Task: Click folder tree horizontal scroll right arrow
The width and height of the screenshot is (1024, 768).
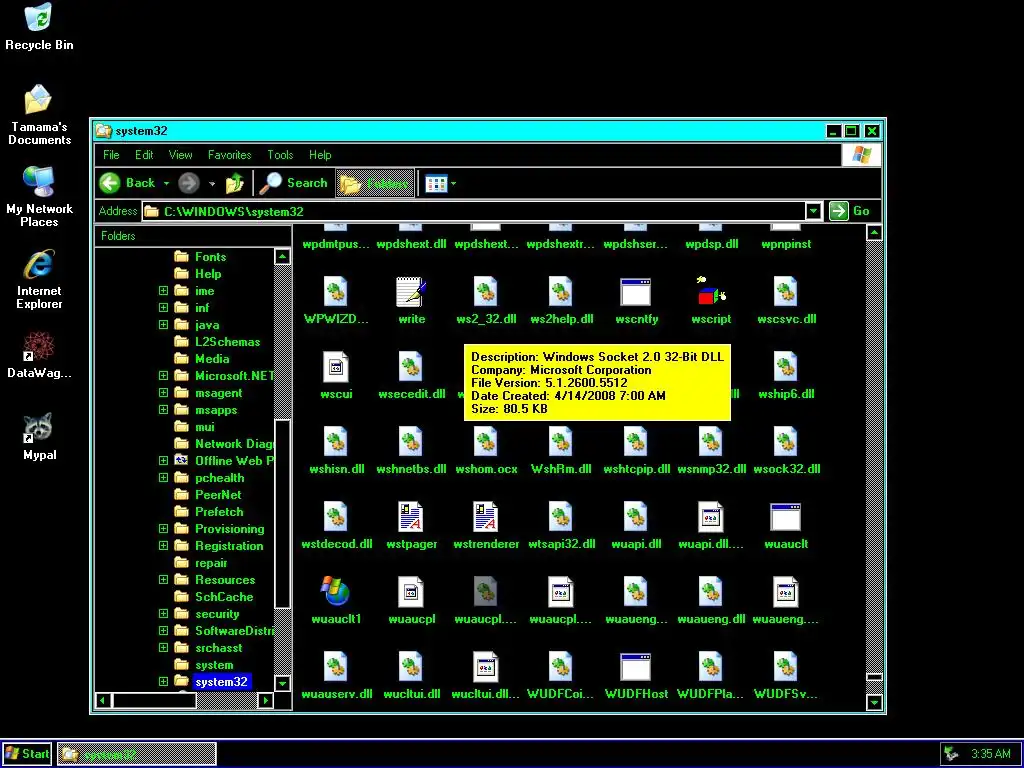Action: pos(266,701)
